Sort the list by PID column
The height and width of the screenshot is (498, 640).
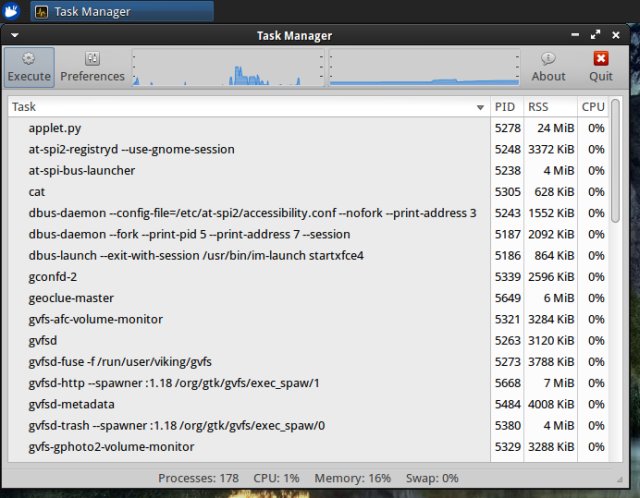point(506,107)
